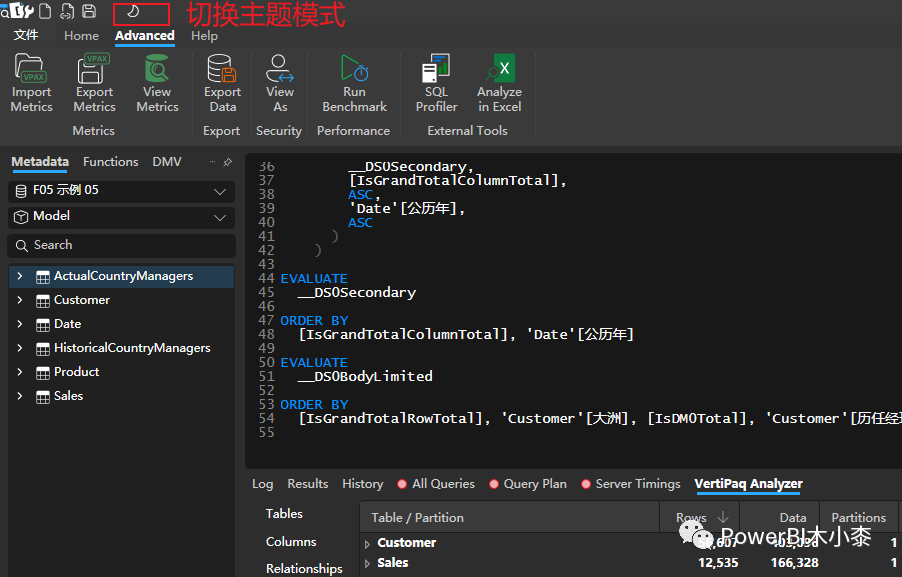Select the VertiPaq Analyzer tab
This screenshot has width=902, height=577.
point(748,484)
